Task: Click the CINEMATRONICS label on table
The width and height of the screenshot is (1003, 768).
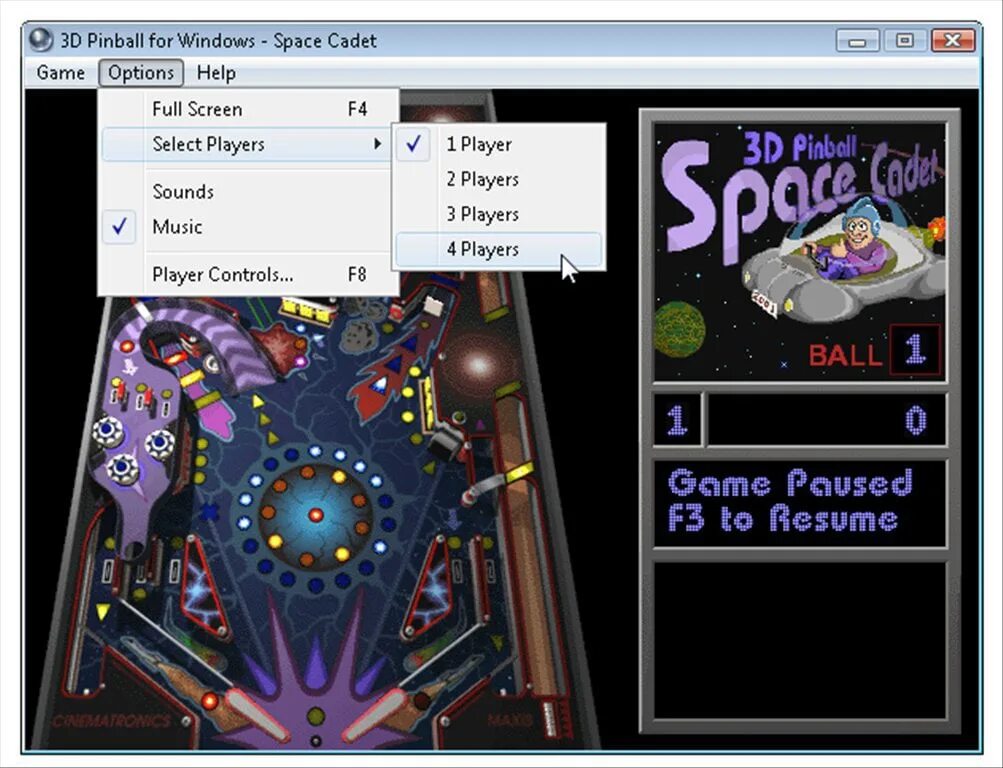Action: click(113, 721)
